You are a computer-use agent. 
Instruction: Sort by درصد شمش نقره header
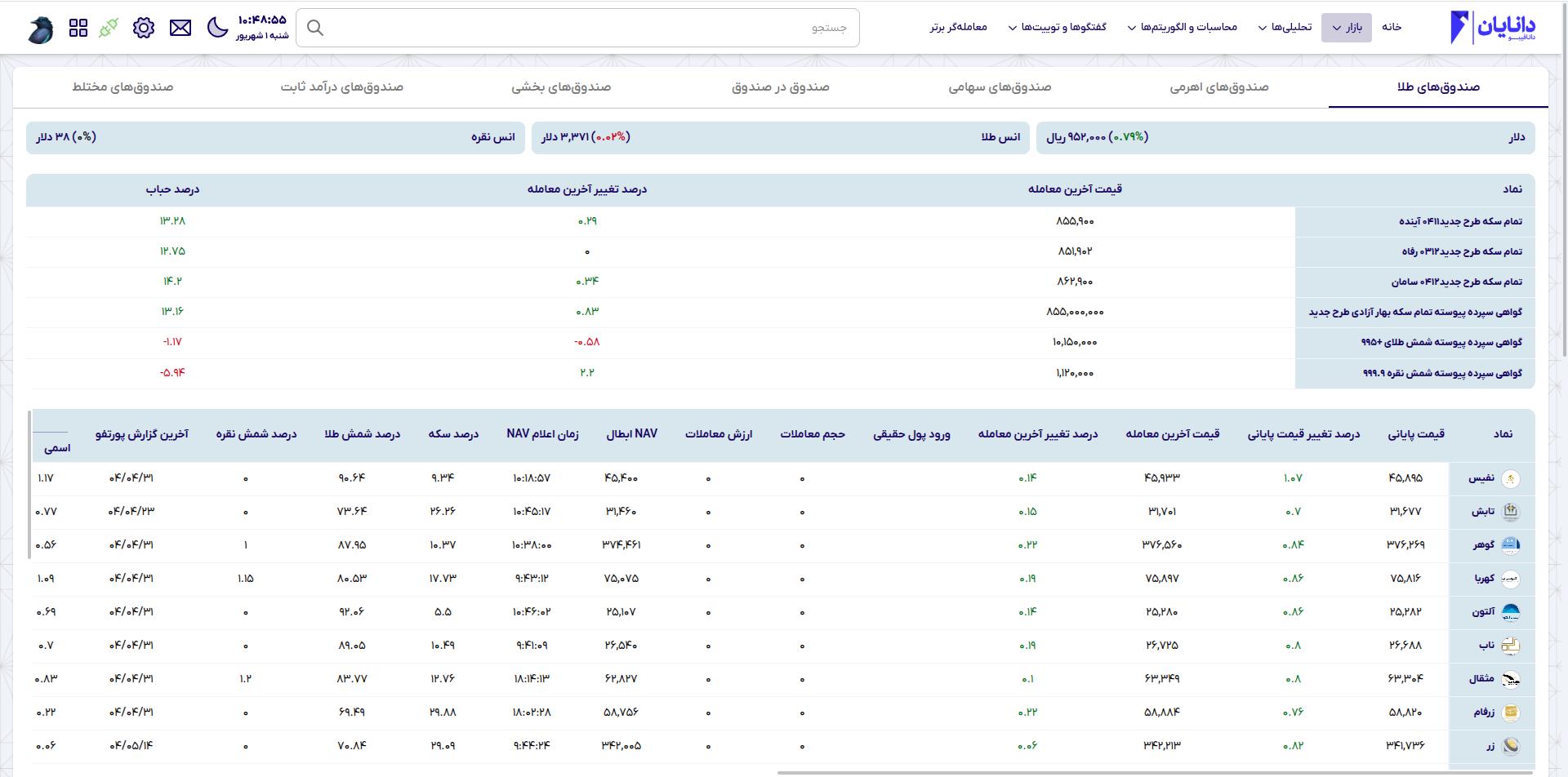coord(256,434)
